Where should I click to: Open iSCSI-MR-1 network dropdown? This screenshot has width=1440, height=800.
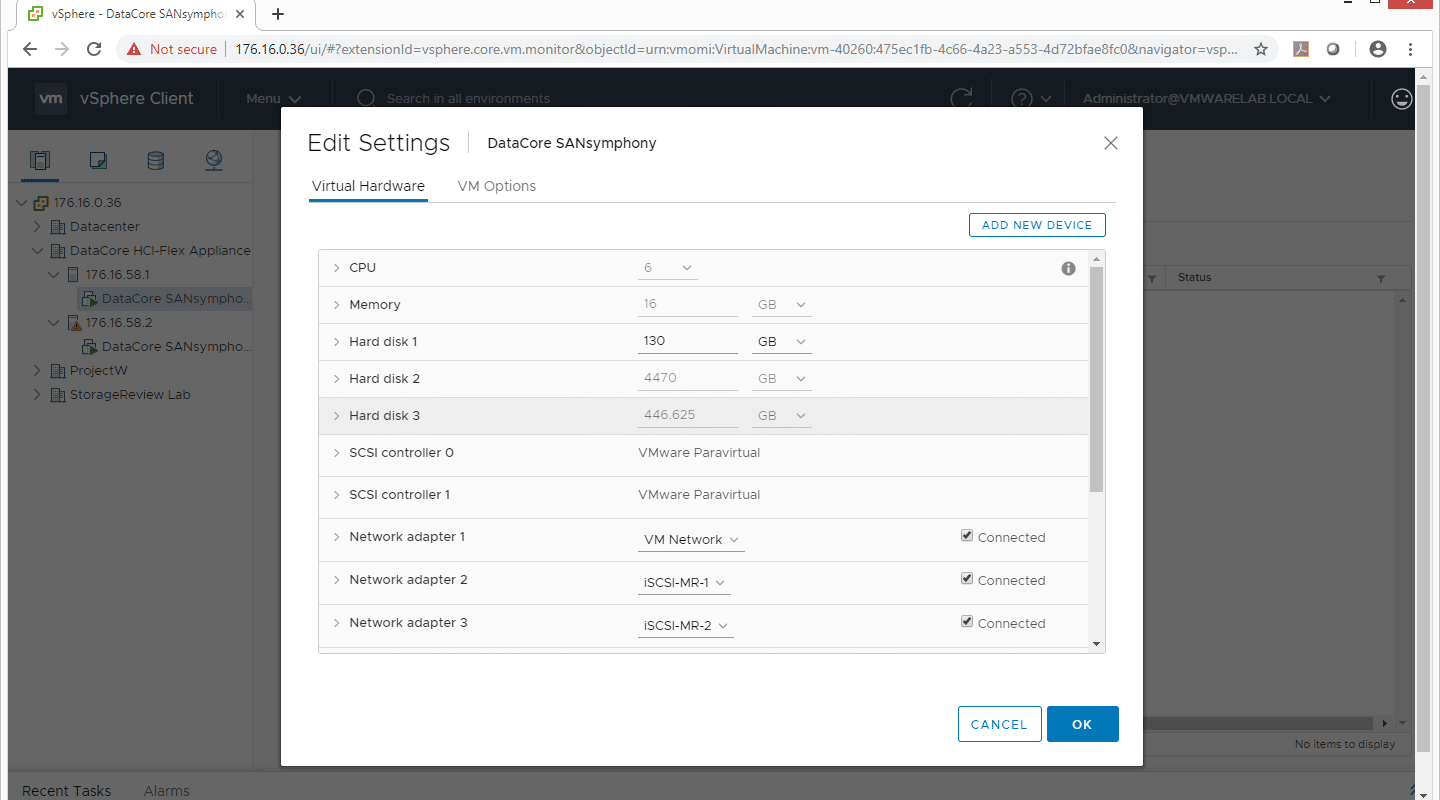(684, 582)
